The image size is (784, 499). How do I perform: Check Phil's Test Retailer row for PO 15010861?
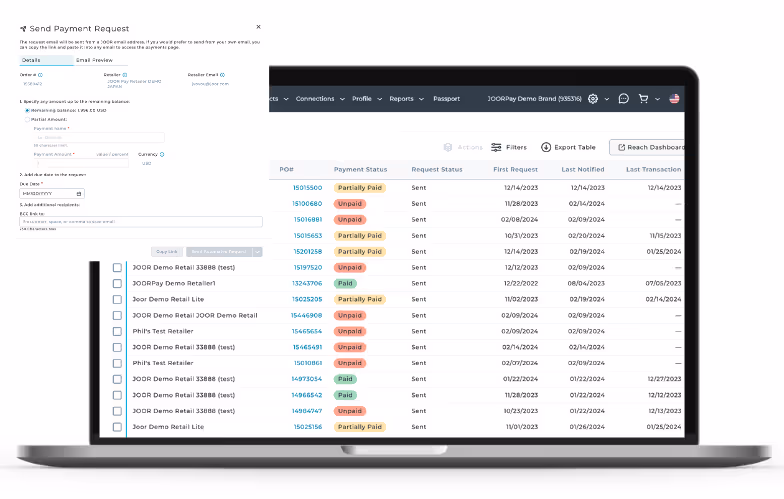click(x=117, y=364)
